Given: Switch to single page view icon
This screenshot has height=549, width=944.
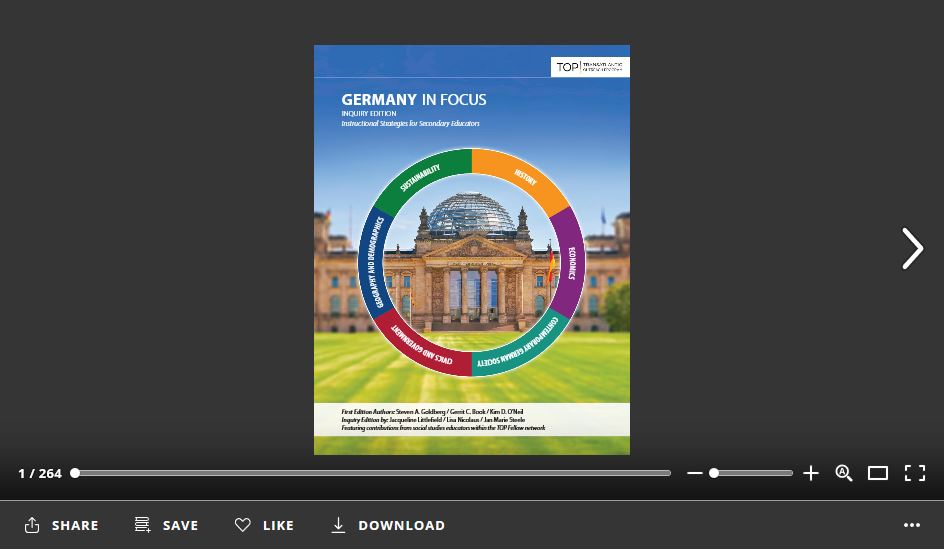Looking at the screenshot, I should point(878,473).
